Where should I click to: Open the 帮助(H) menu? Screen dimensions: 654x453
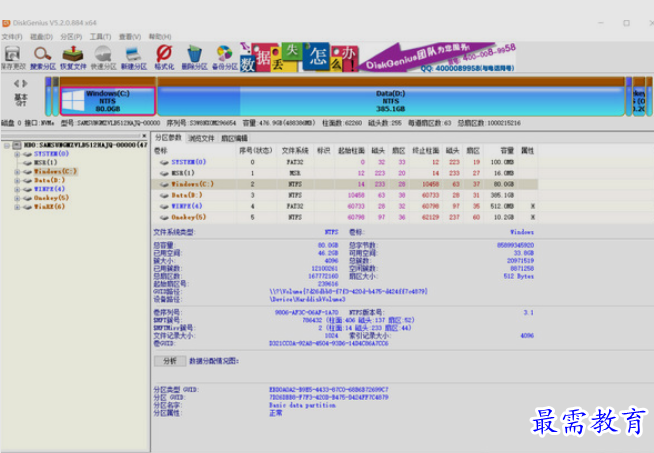(x=160, y=37)
